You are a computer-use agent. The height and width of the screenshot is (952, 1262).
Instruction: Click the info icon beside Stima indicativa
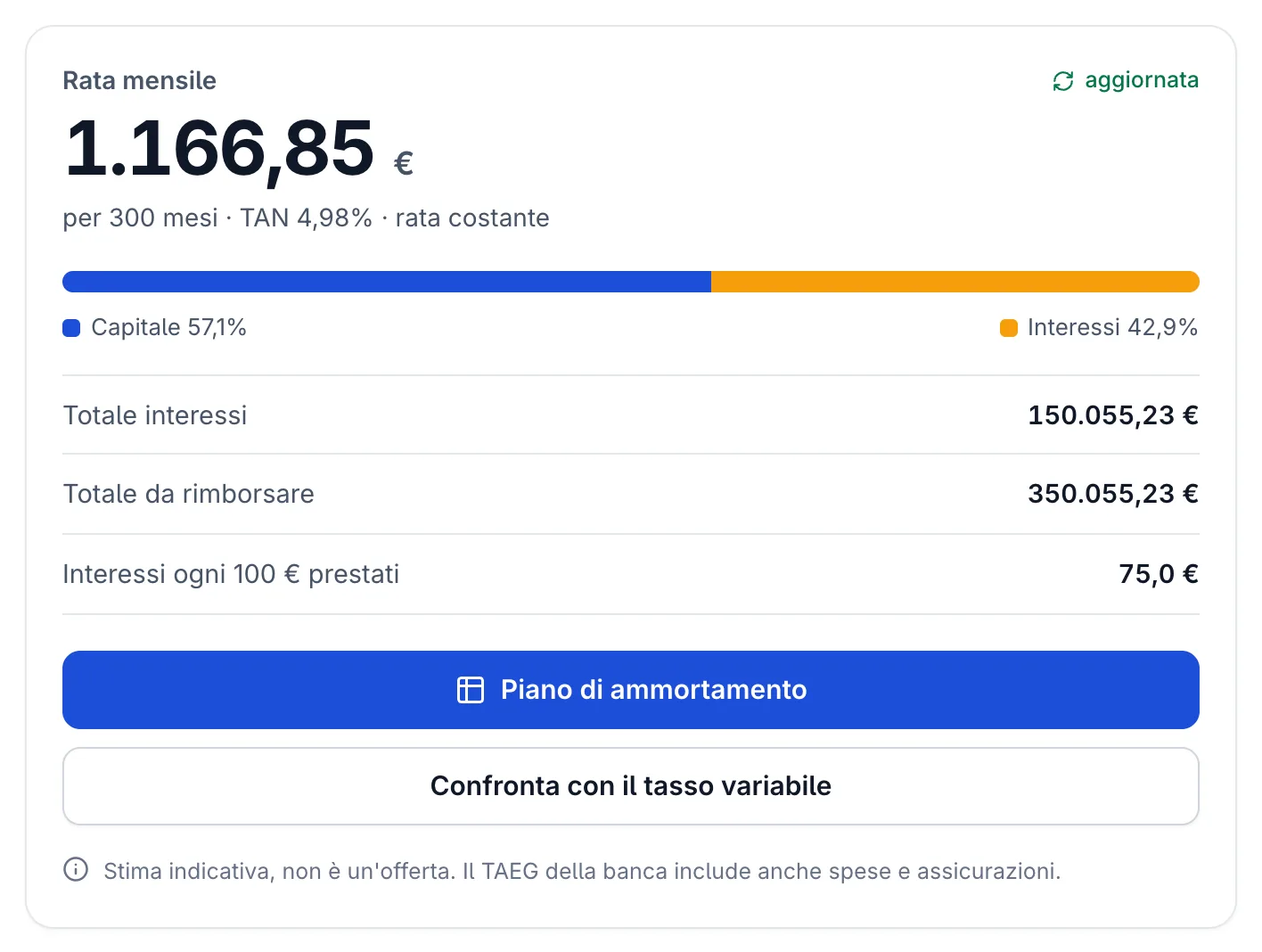[76, 869]
